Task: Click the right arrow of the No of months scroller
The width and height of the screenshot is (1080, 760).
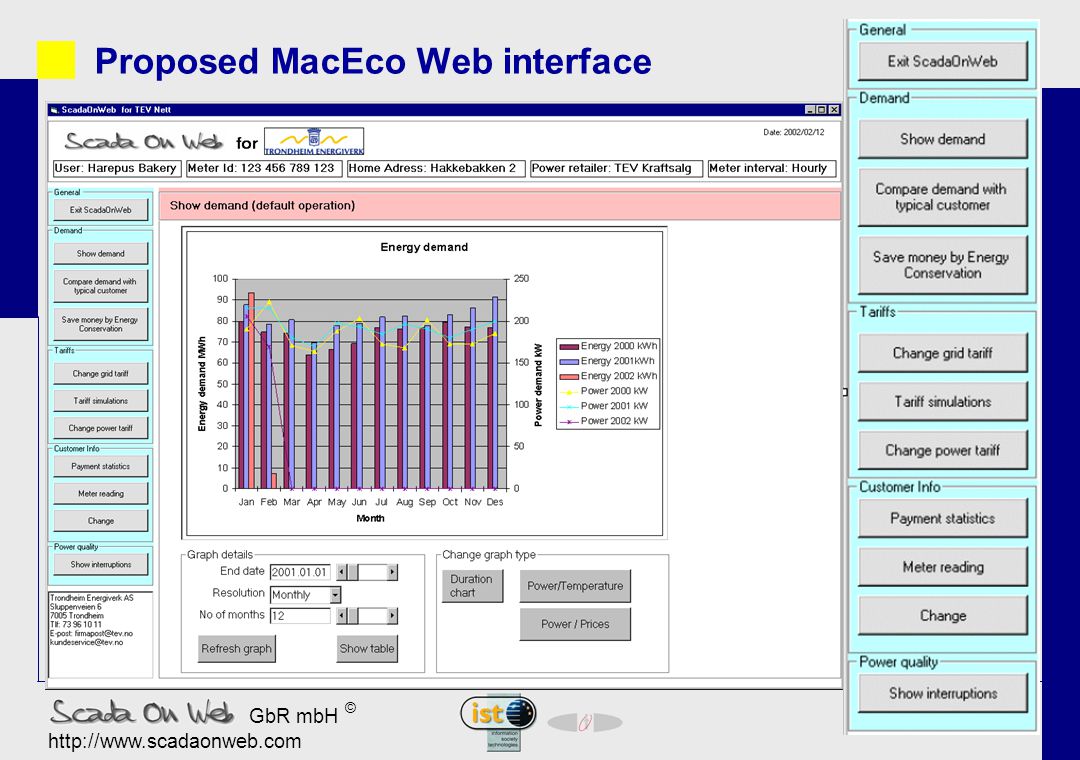Action: click(392, 616)
